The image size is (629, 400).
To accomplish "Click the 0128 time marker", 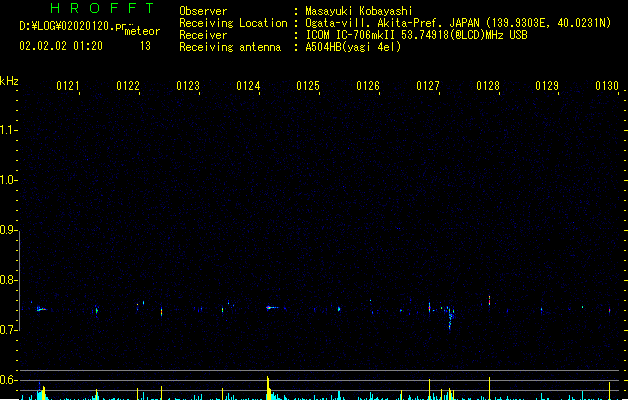I will (488, 86).
